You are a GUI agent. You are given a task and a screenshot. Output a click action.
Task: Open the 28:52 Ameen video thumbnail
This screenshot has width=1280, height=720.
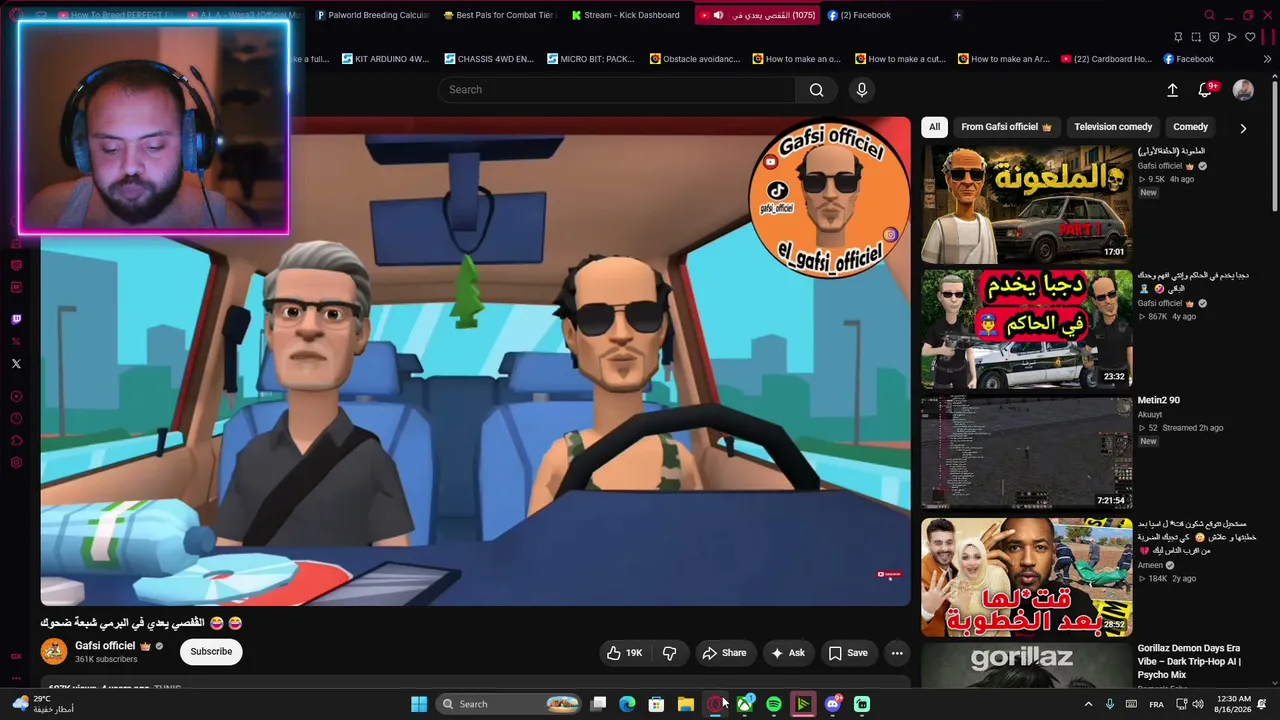click(1026, 577)
